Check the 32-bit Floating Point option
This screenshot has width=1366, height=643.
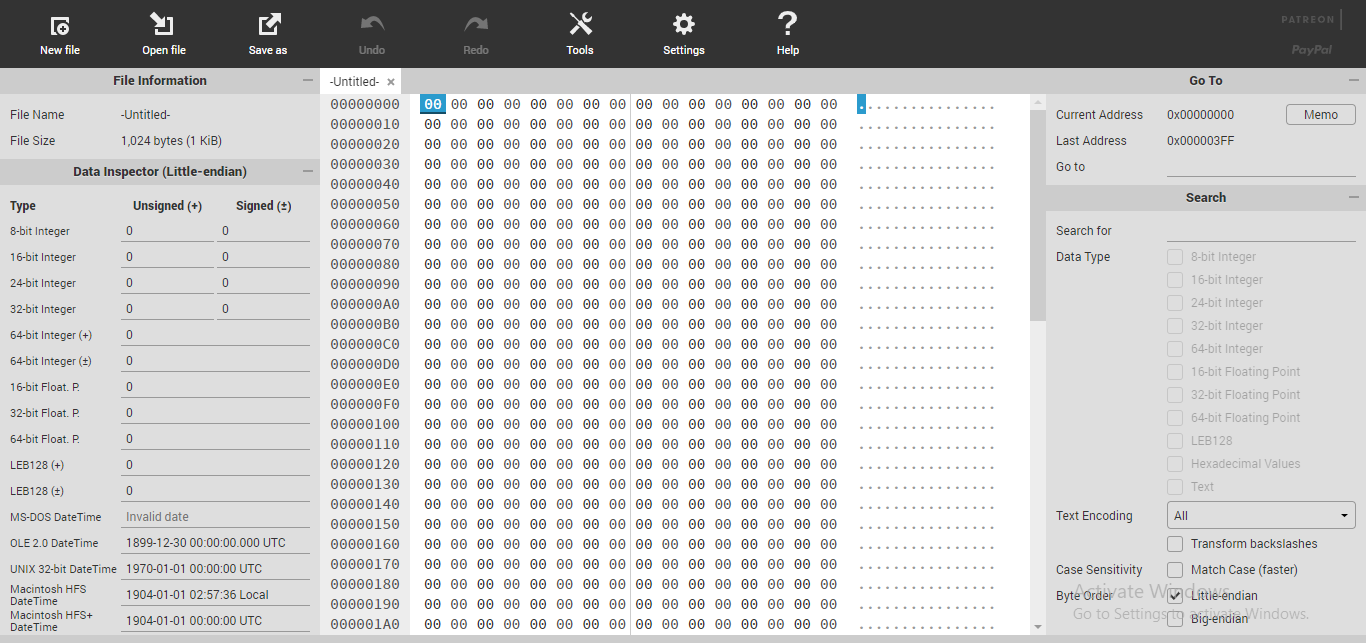point(1175,395)
